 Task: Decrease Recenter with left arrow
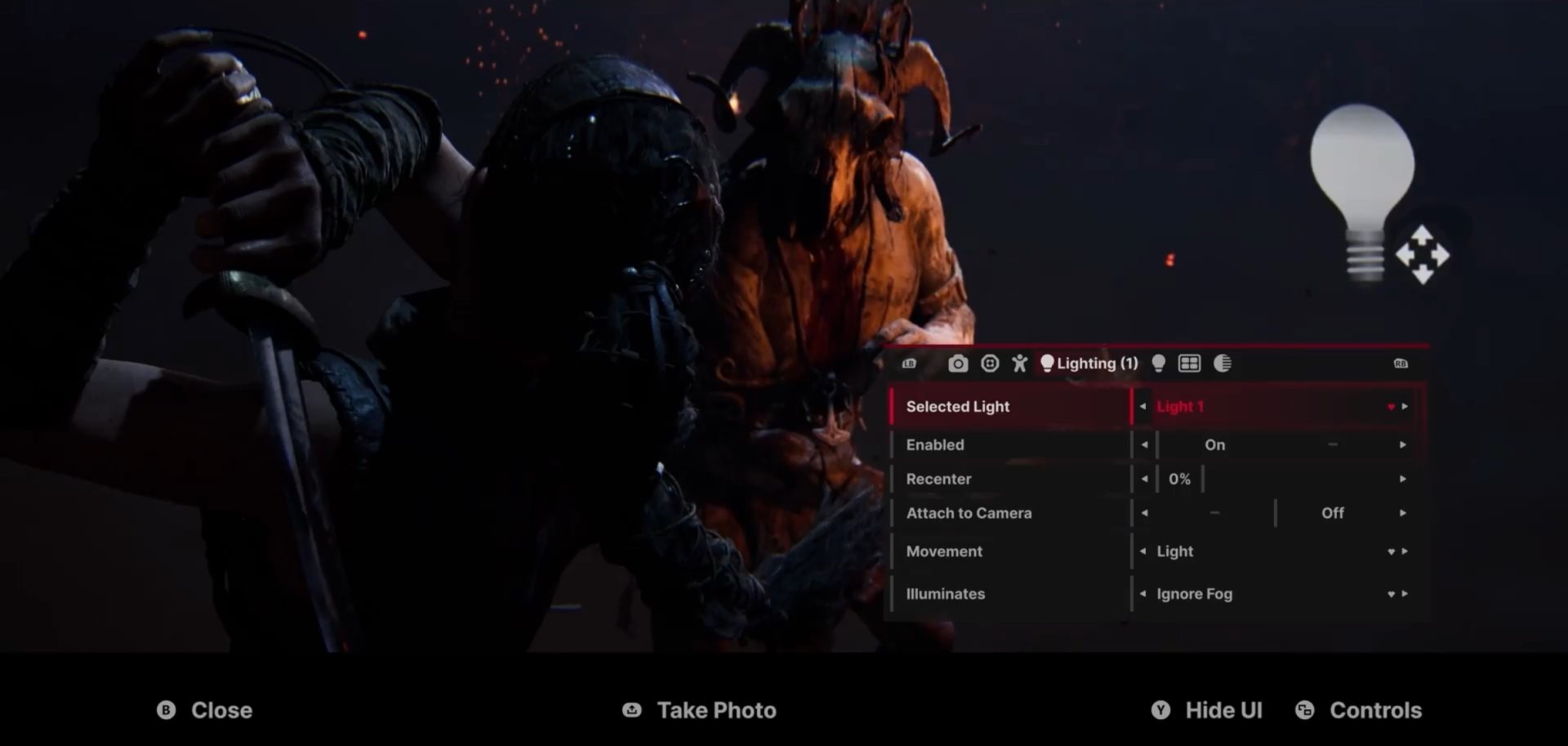coord(1144,479)
